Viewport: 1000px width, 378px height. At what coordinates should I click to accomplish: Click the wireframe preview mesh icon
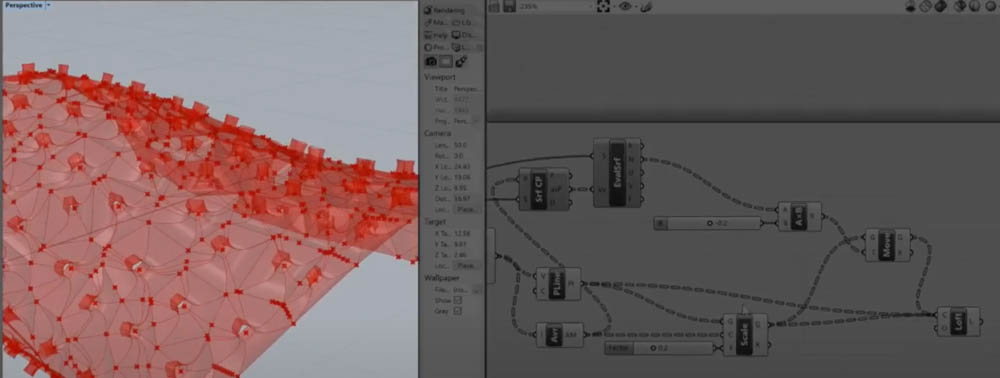point(927,6)
